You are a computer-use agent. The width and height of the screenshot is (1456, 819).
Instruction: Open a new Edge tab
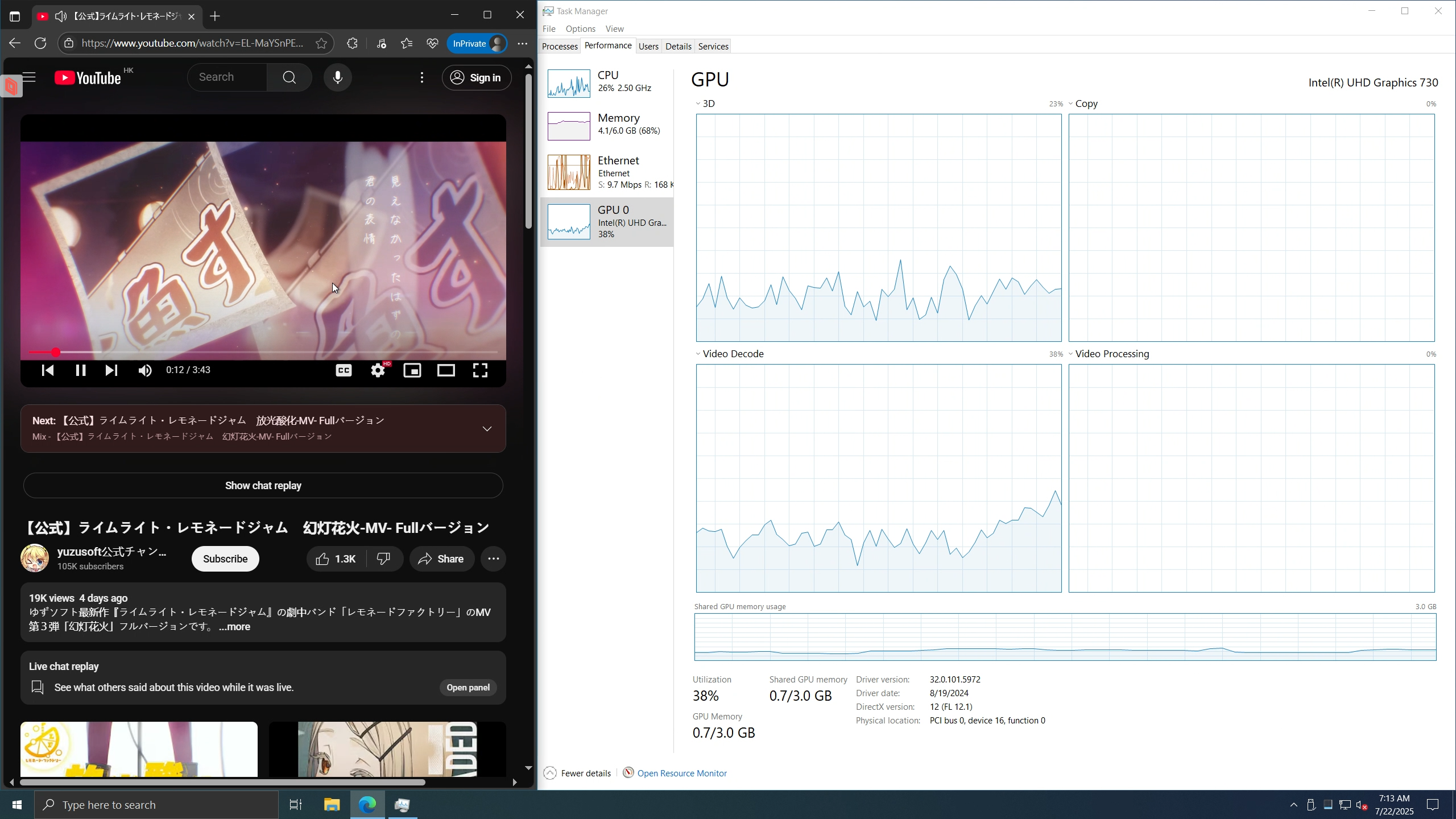click(x=215, y=16)
